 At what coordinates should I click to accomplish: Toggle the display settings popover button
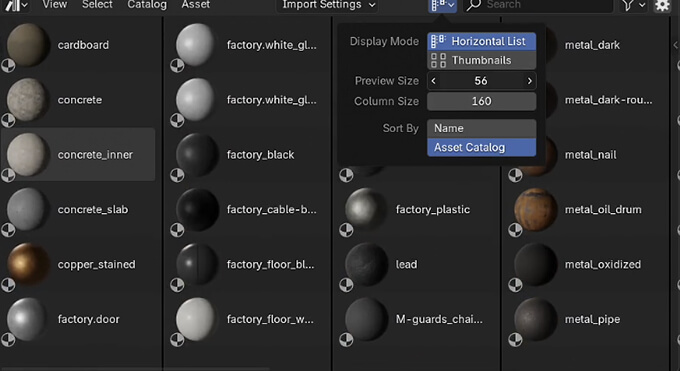coord(442,6)
